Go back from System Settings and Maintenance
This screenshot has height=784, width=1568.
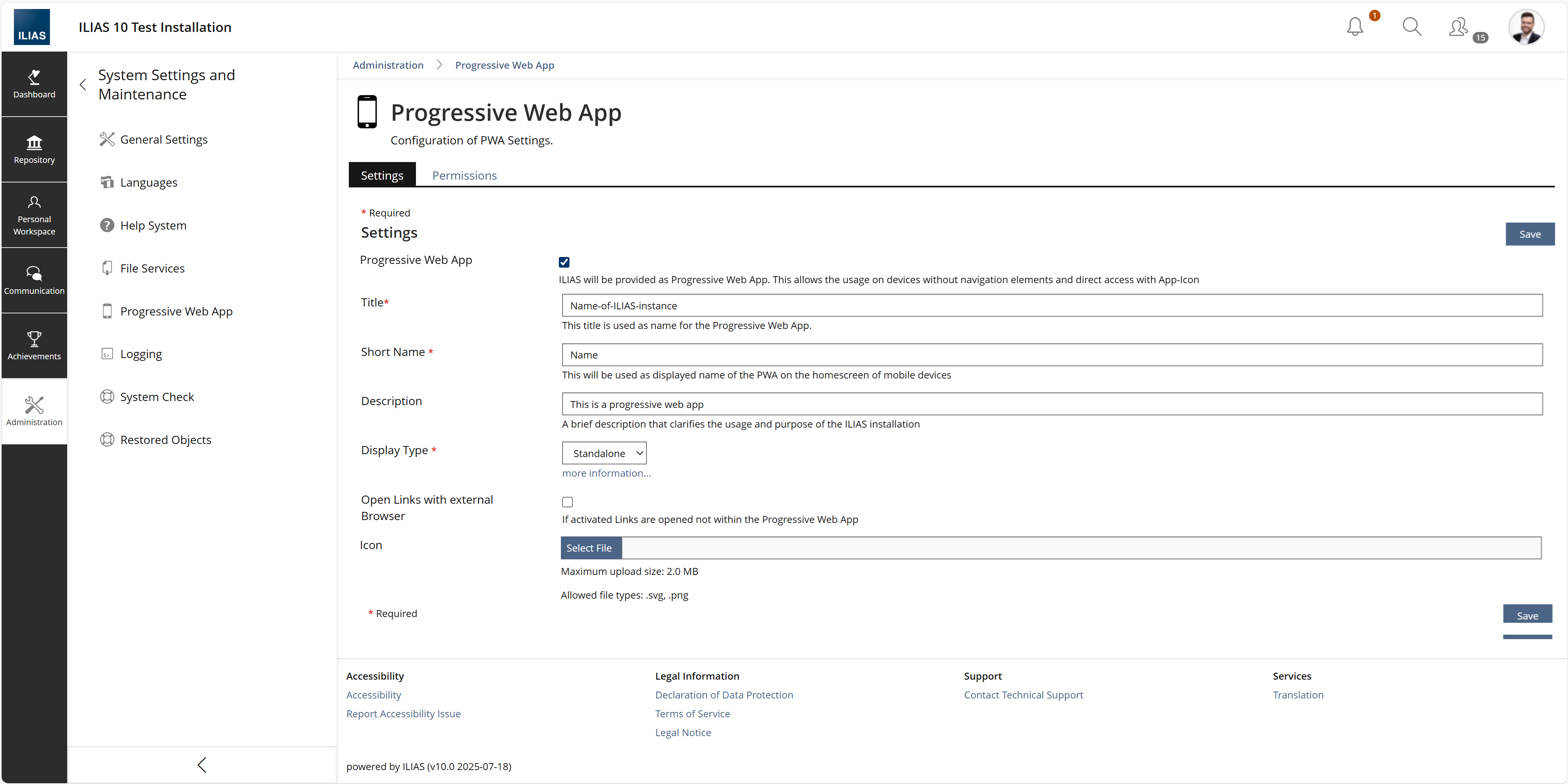point(84,85)
